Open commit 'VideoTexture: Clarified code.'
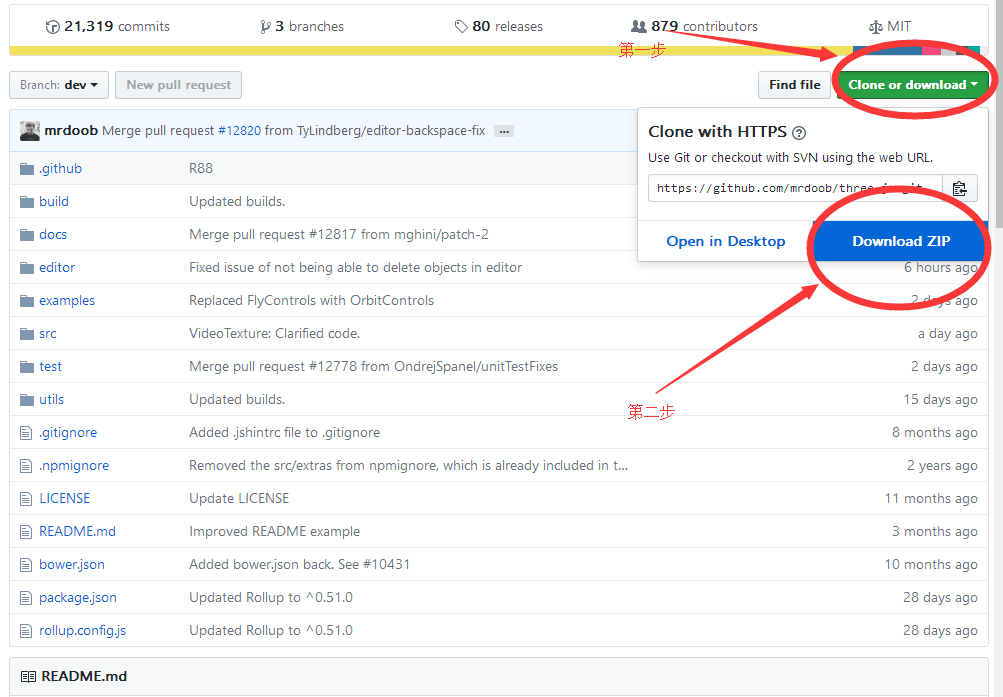1003x697 pixels. (x=274, y=334)
